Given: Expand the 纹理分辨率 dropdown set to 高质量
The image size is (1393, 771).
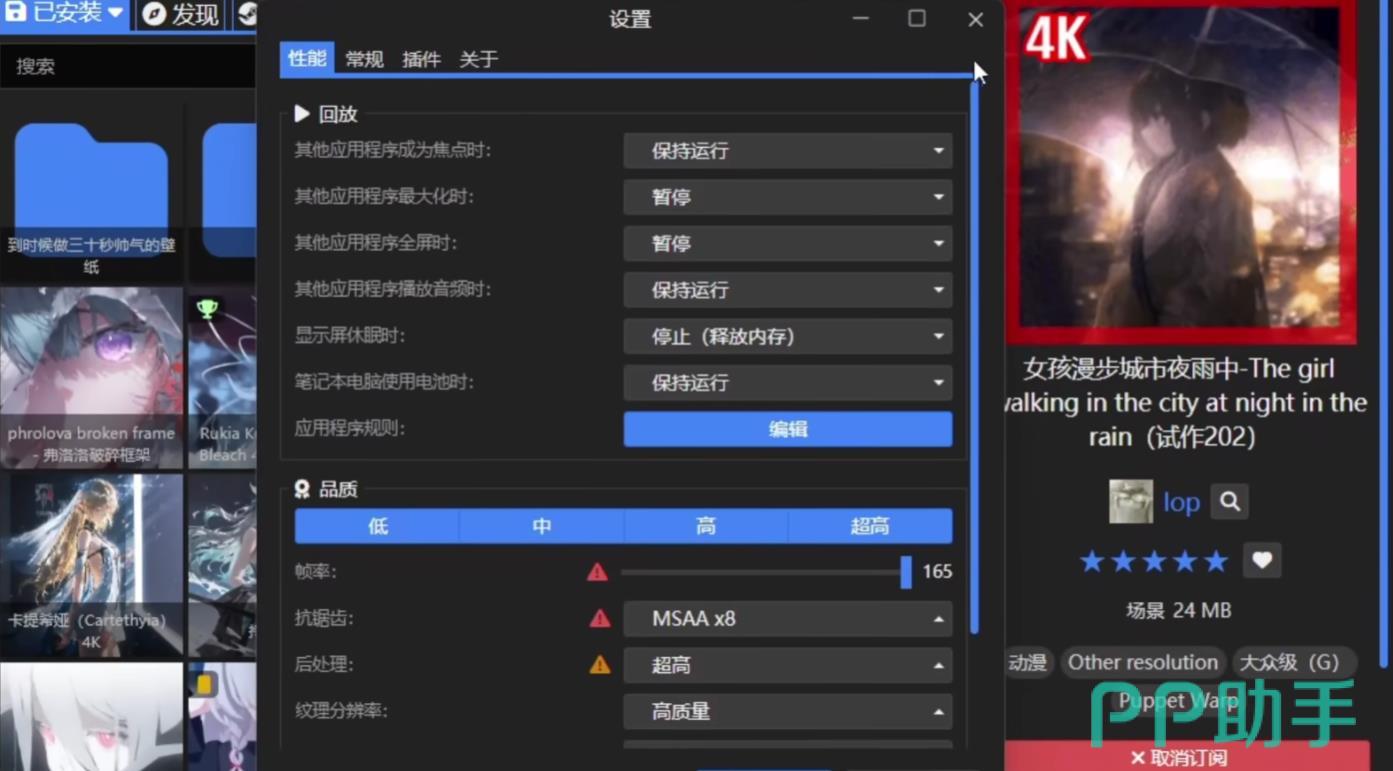Looking at the screenshot, I should pyautogui.click(x=788, y=712).
